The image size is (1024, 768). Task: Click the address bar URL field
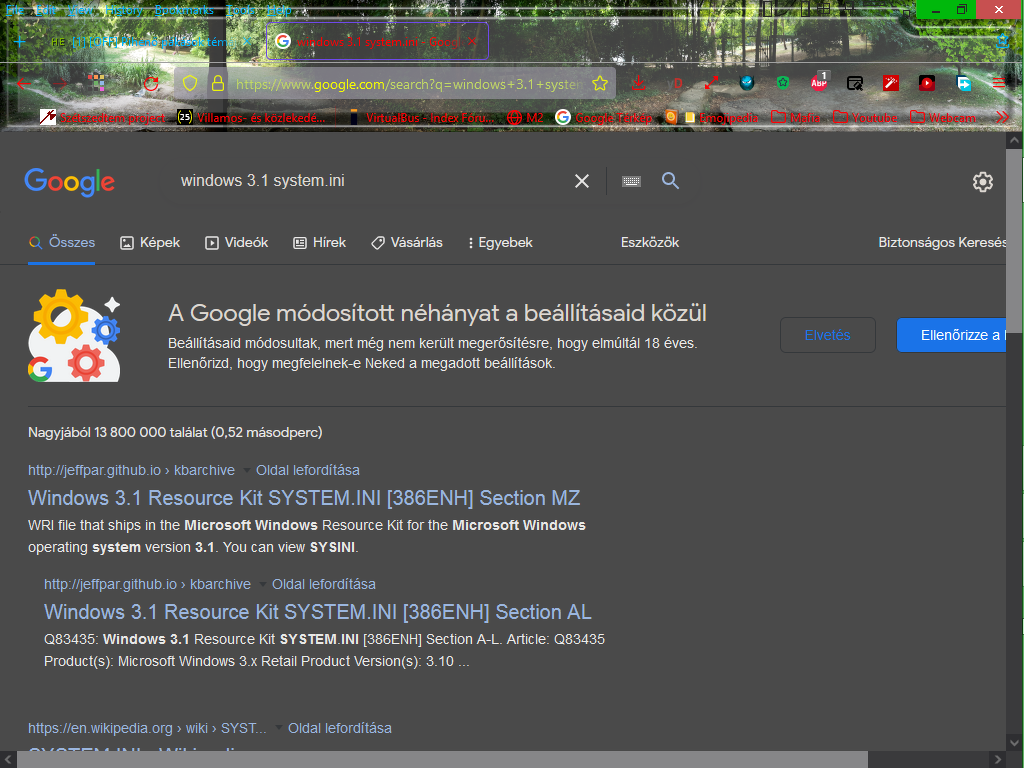click(408, 84)
